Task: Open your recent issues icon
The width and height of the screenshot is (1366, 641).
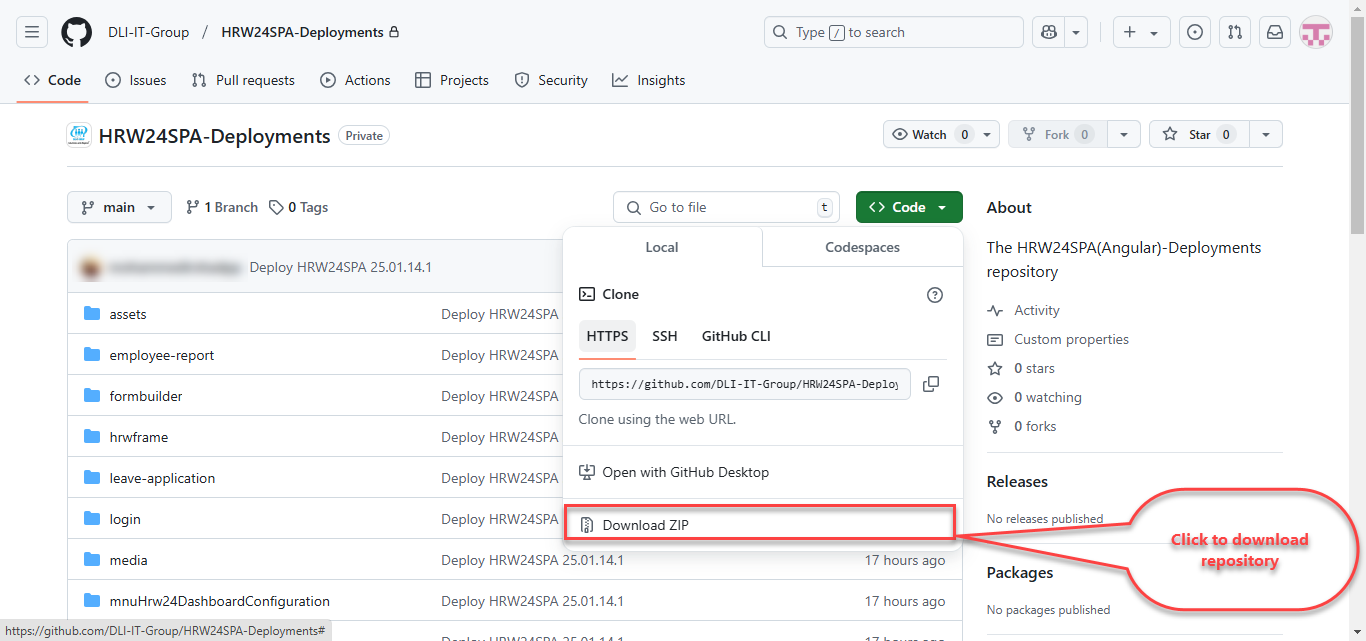Action: [1194, 32]
